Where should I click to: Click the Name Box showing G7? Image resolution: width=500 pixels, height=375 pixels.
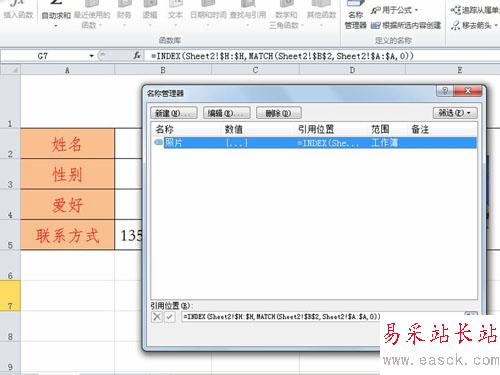(43, 56)
